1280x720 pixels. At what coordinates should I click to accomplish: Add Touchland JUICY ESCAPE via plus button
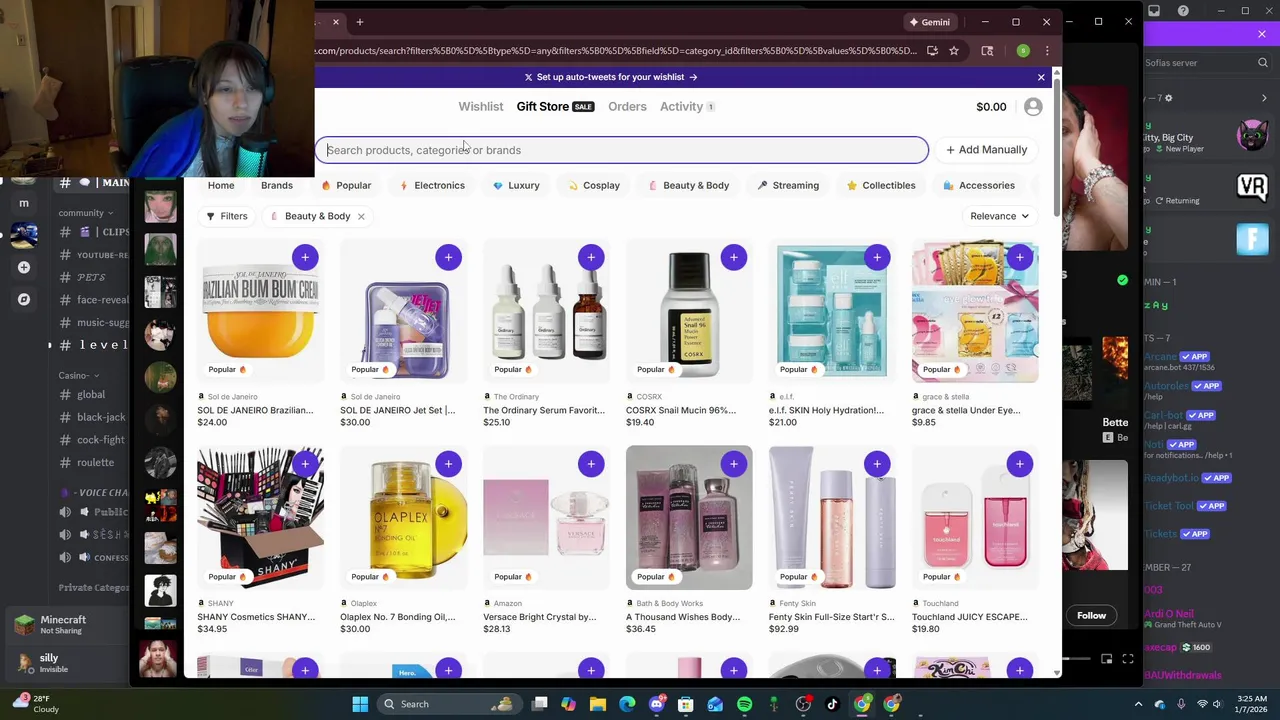tap(1020, 463)
